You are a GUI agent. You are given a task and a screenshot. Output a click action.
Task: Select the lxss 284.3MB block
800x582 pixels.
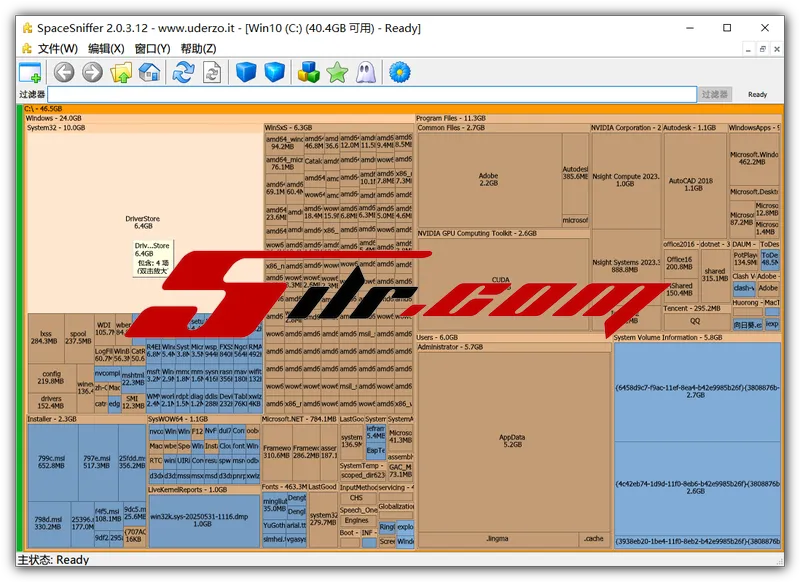(45, 338)
